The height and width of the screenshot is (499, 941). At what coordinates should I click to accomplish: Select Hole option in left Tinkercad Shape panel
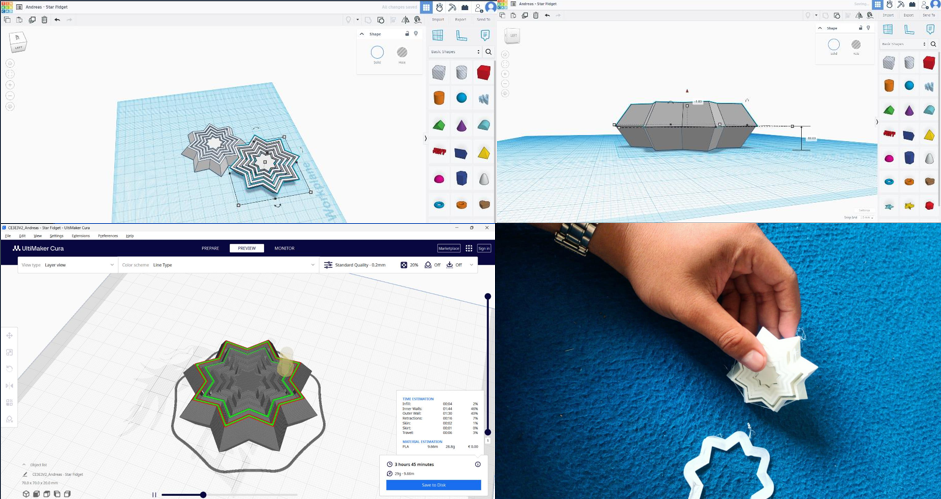tap(402, 52)
